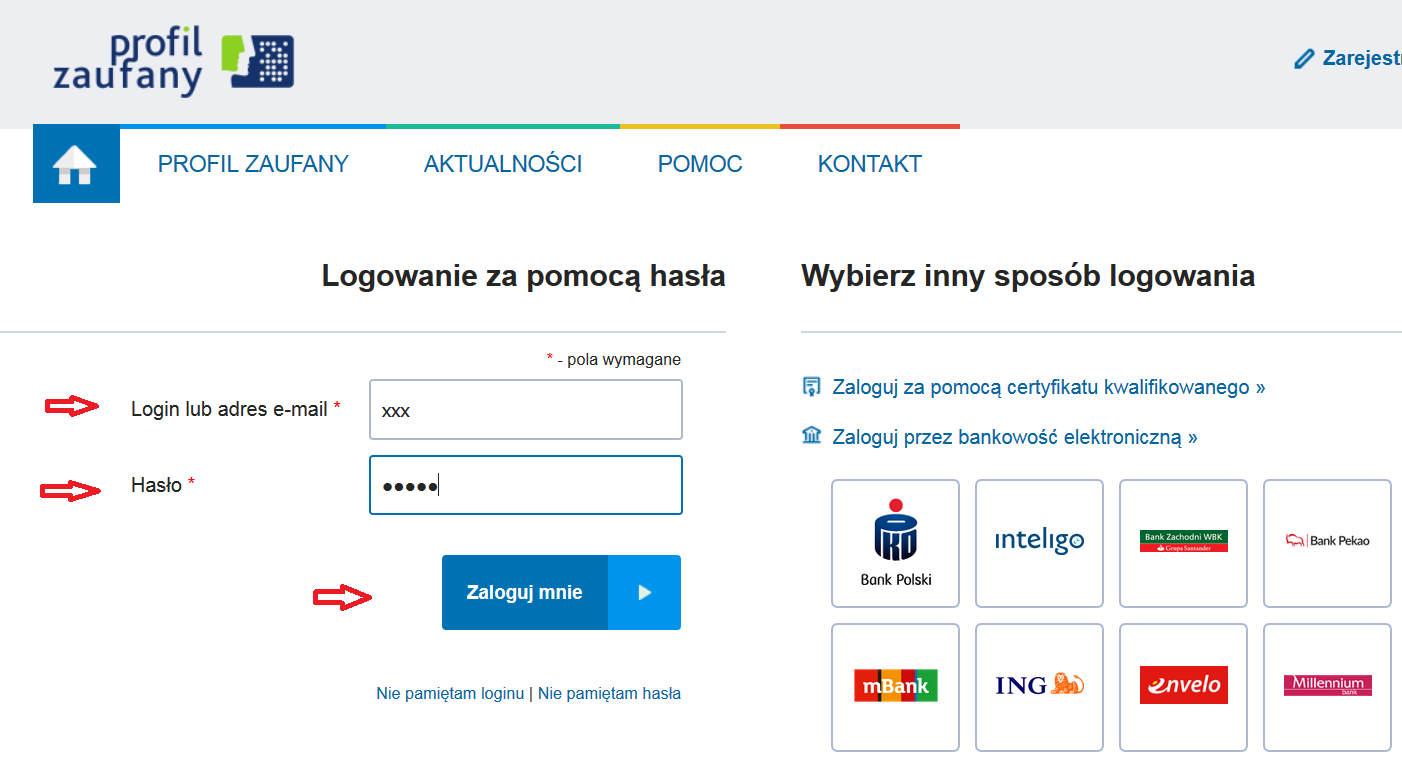This screenshot has height=784, width=1402.
Task: Click the bank building icon beside bankowość elektroniczną
Action: (x=811, y=435)
